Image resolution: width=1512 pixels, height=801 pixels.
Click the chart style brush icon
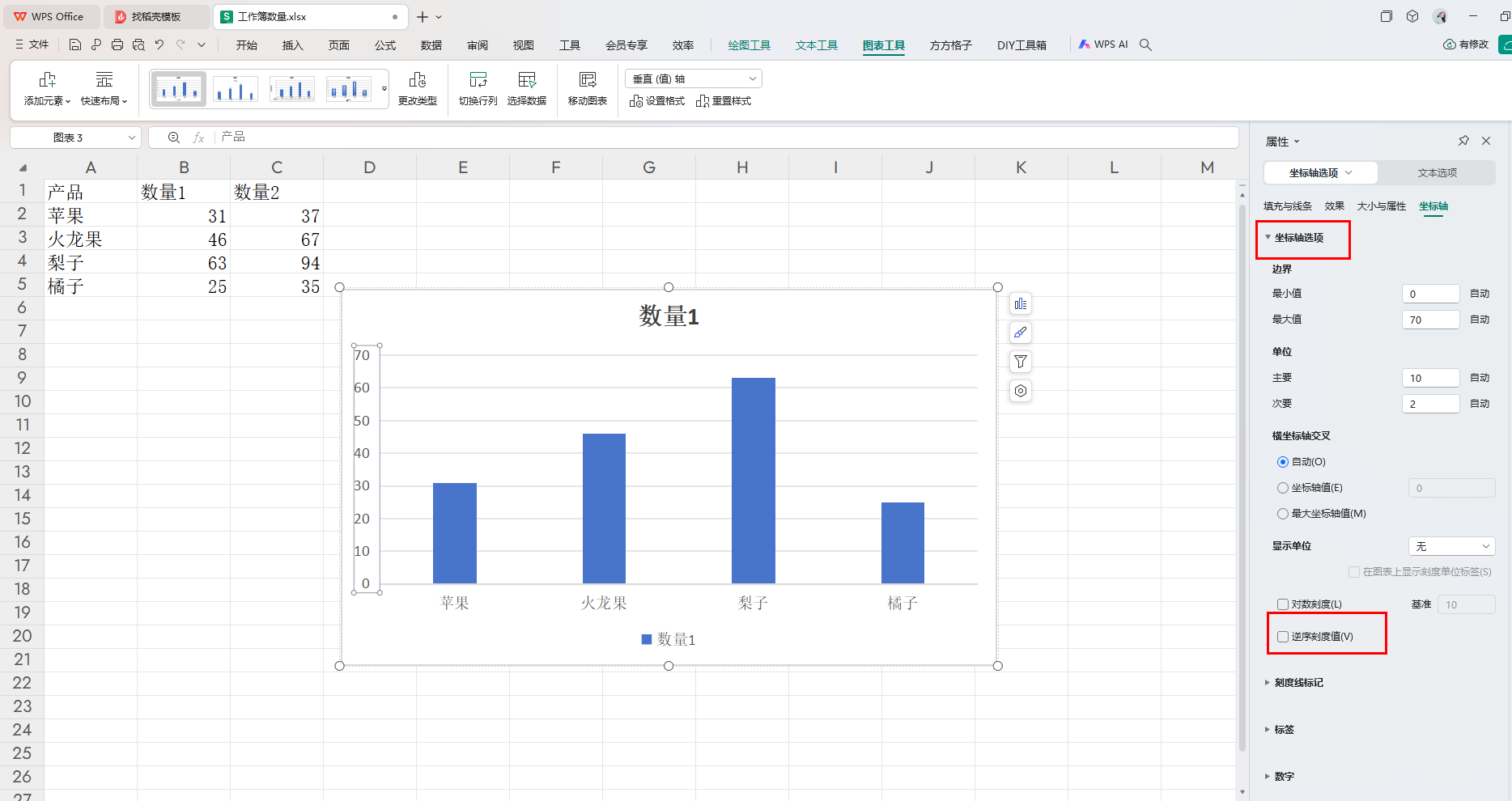pyautogui.click(x=1021, y=333)
